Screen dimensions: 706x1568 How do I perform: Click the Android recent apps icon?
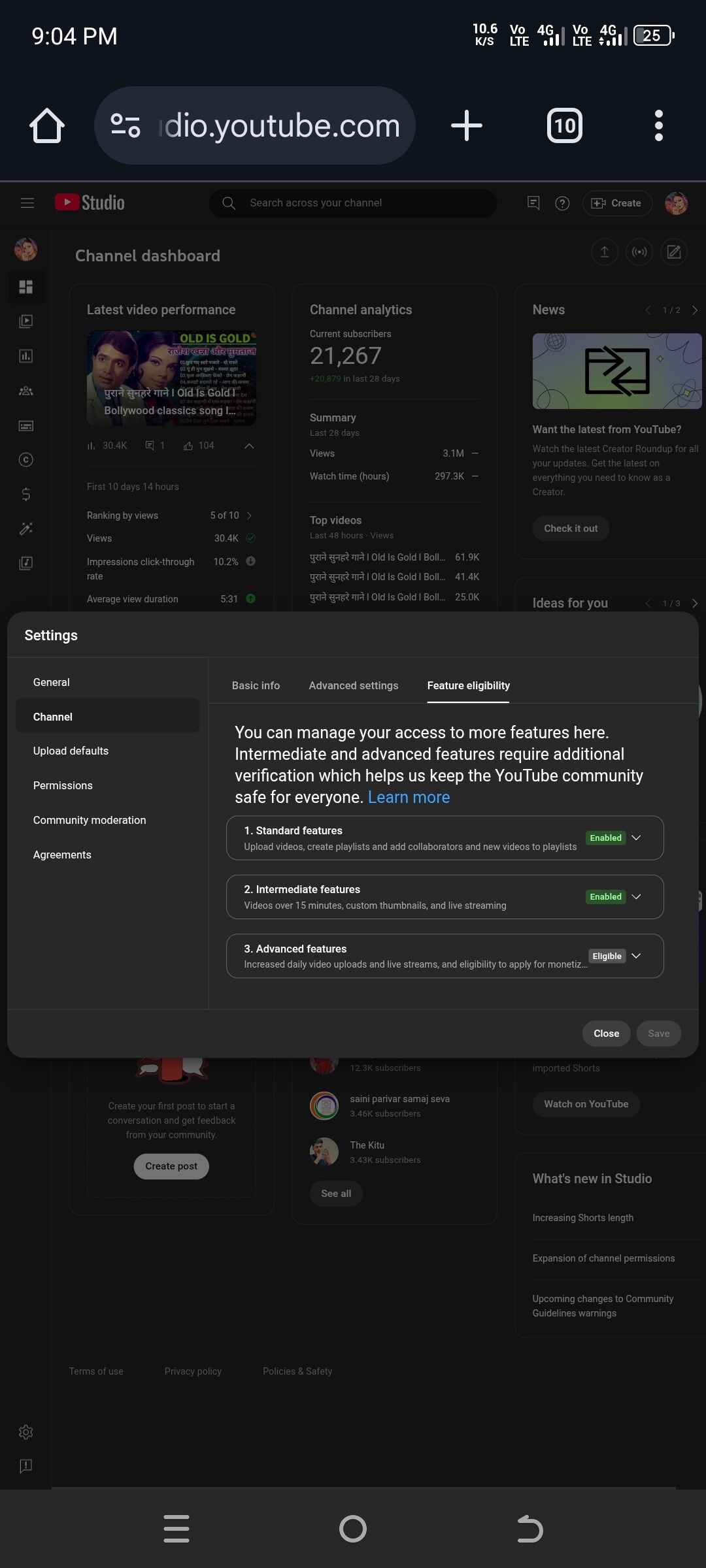click(176, 1529)
